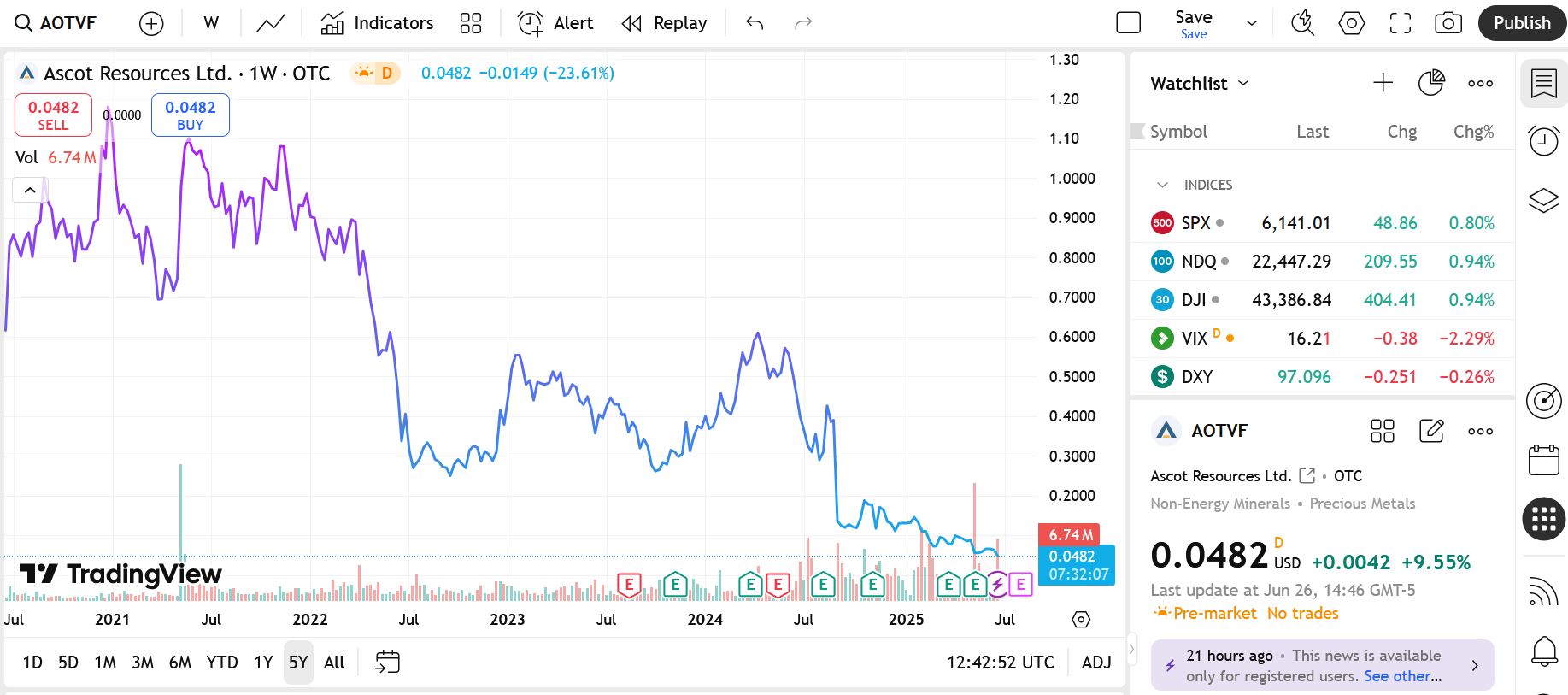Open indicator templates grid icon
Screen dimensions: 1568x695
pyautogui.click(x=471, y=23)
